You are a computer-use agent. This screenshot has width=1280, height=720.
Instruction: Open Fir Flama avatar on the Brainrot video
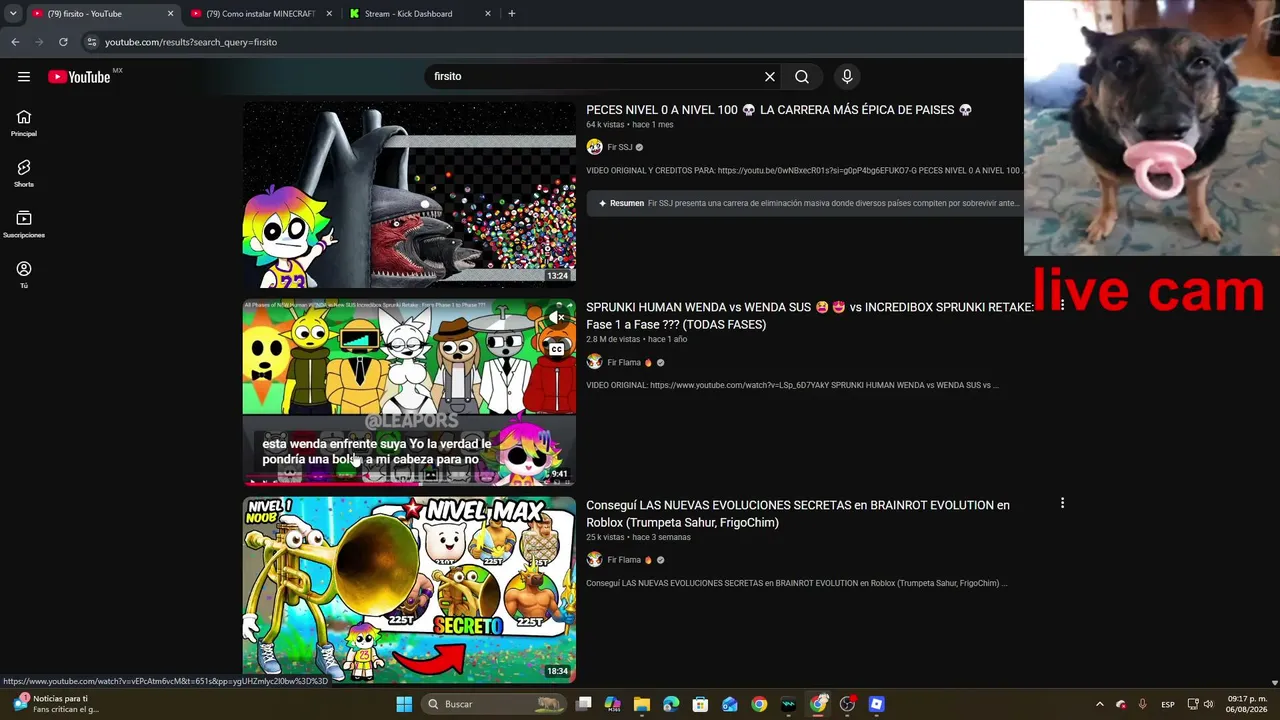tap(594, 560)
